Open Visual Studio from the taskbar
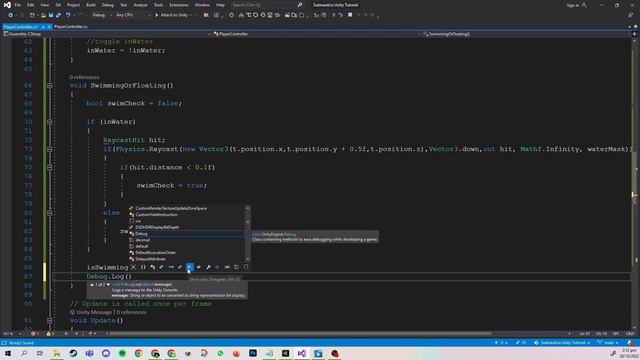The height and width of the screenshot is (360, 640). [x=302, y=353]
